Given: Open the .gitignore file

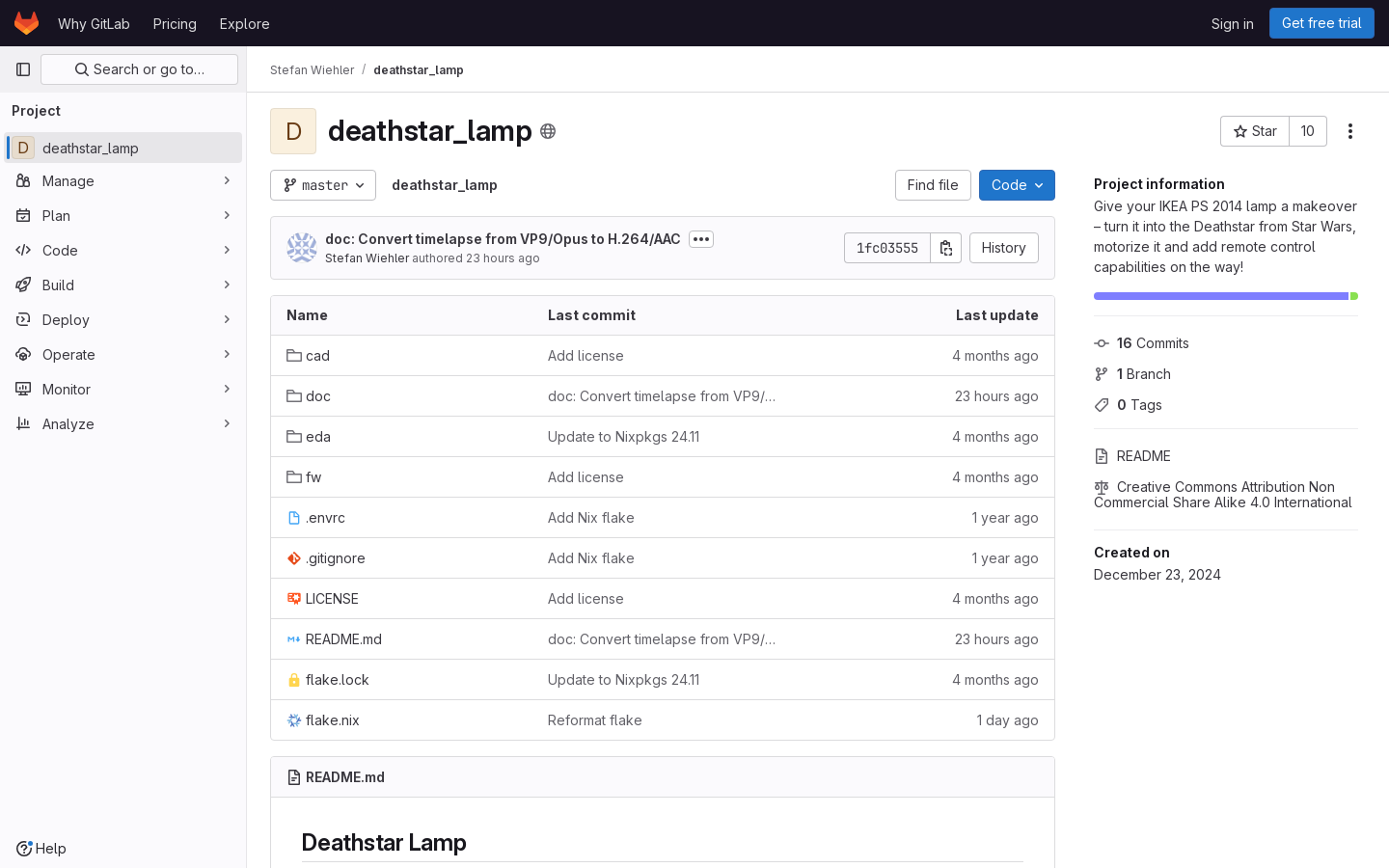Looking at the screenshot, I should (x=336, y=558).
